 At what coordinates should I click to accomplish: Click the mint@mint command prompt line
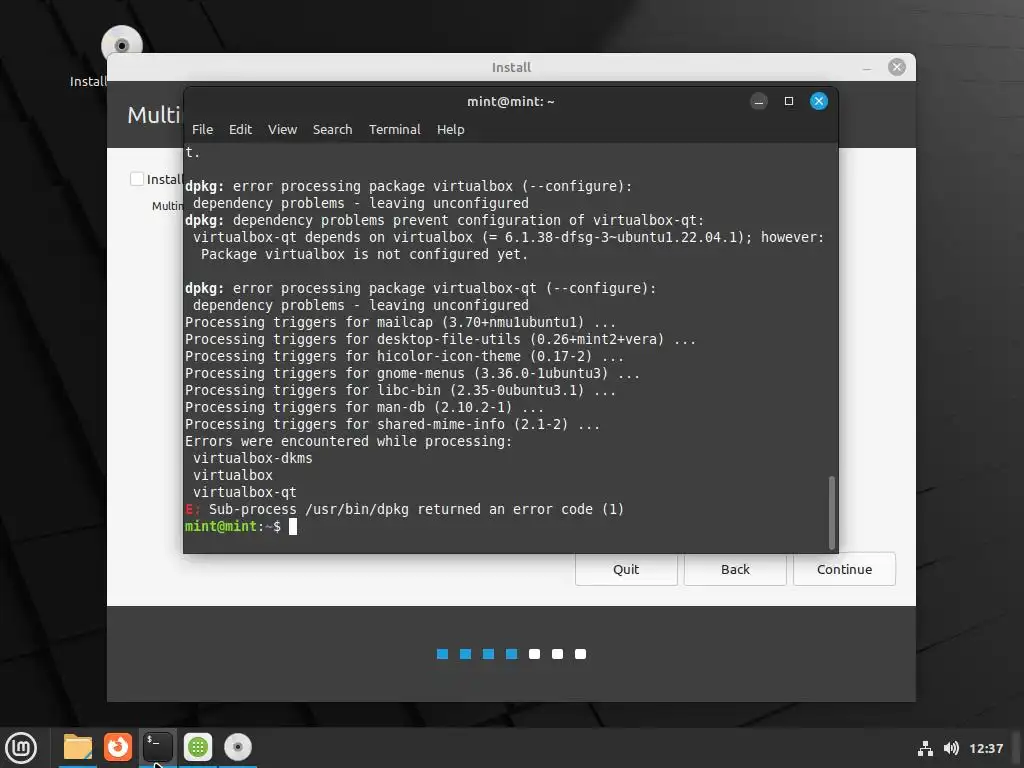[241, 526]
